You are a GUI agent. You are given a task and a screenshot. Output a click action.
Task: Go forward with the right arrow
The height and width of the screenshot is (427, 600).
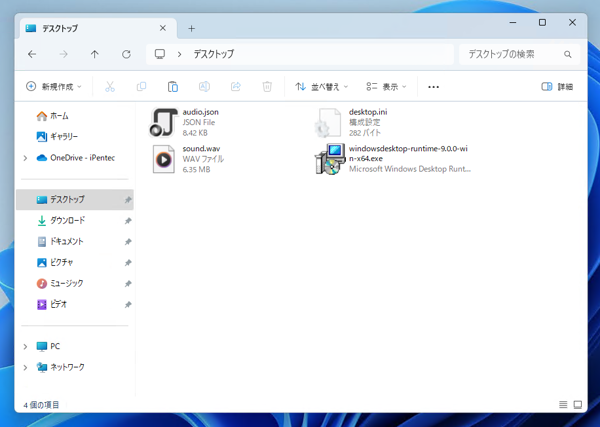[x=64, y=54]
